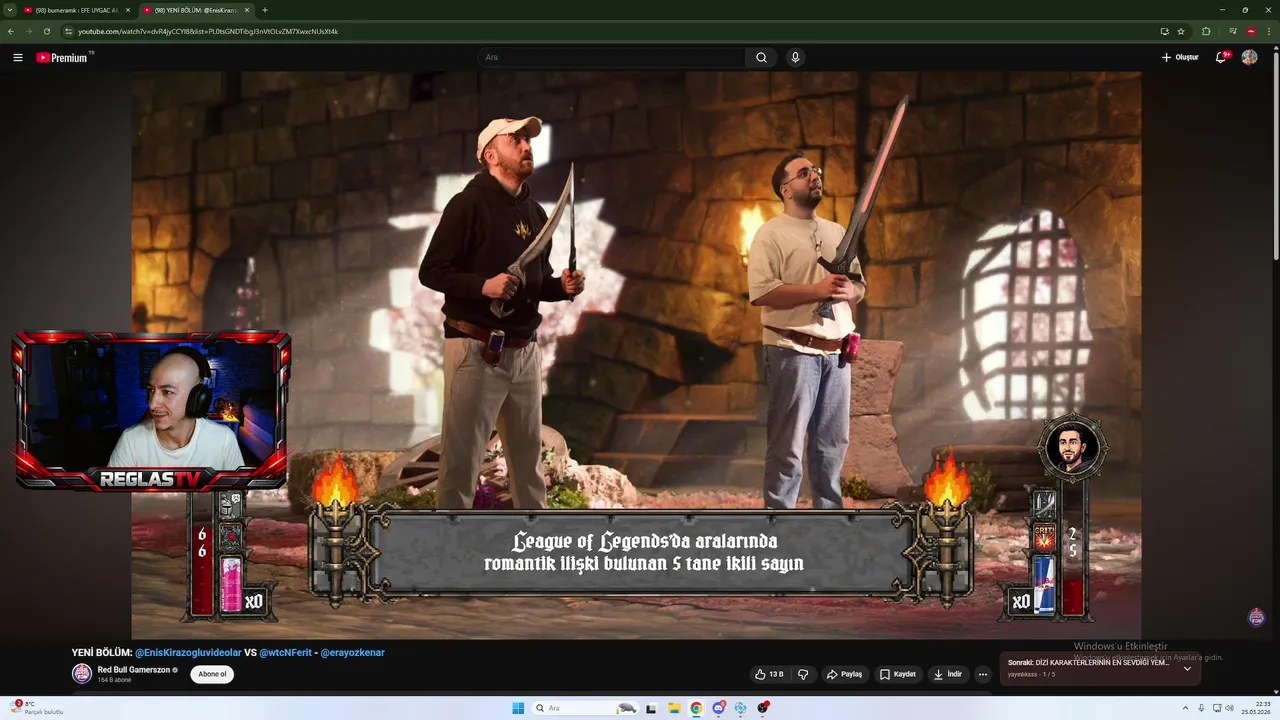Go back with browser back arrow
Viewport: 1280px width, 720px height.
tap(10, 31)
